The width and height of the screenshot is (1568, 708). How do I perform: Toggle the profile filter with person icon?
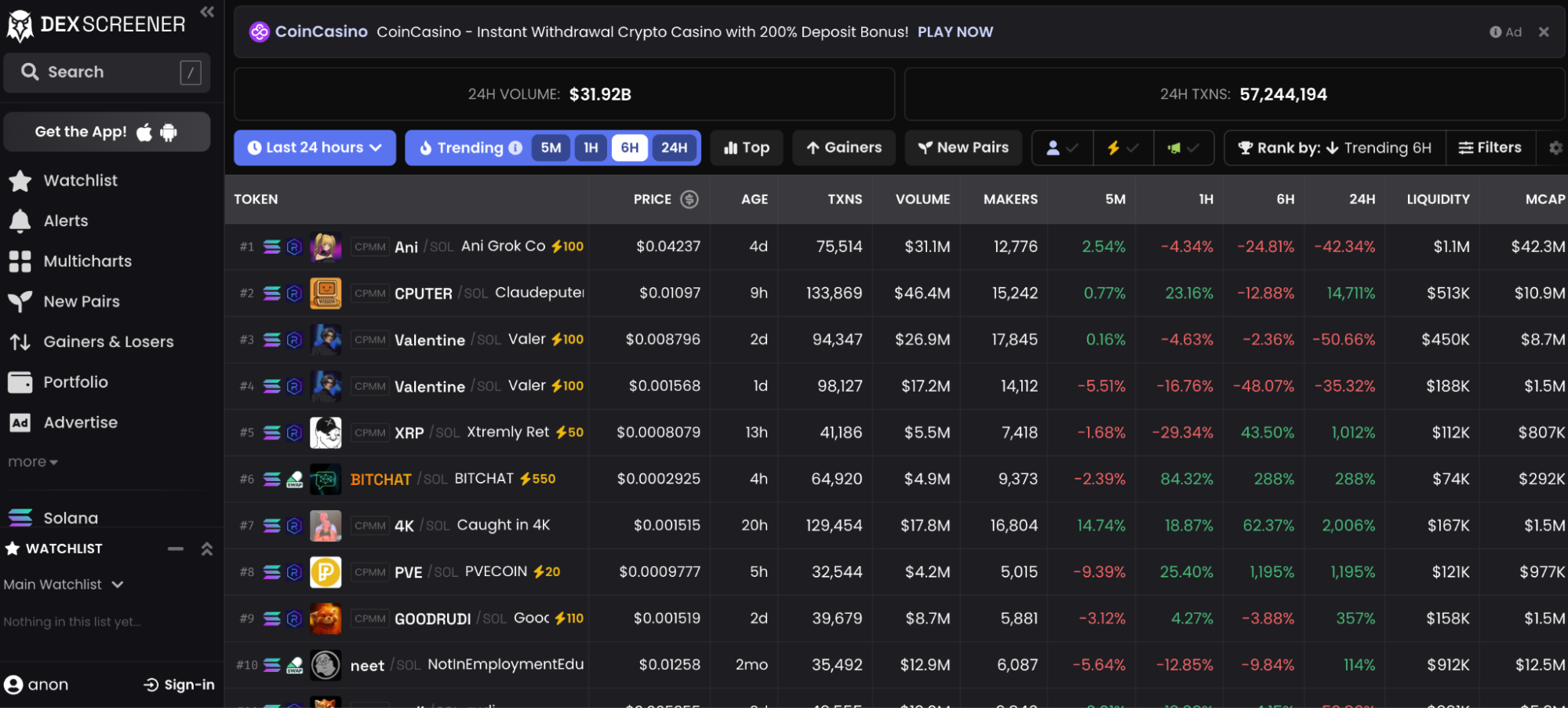point(1063,148)
